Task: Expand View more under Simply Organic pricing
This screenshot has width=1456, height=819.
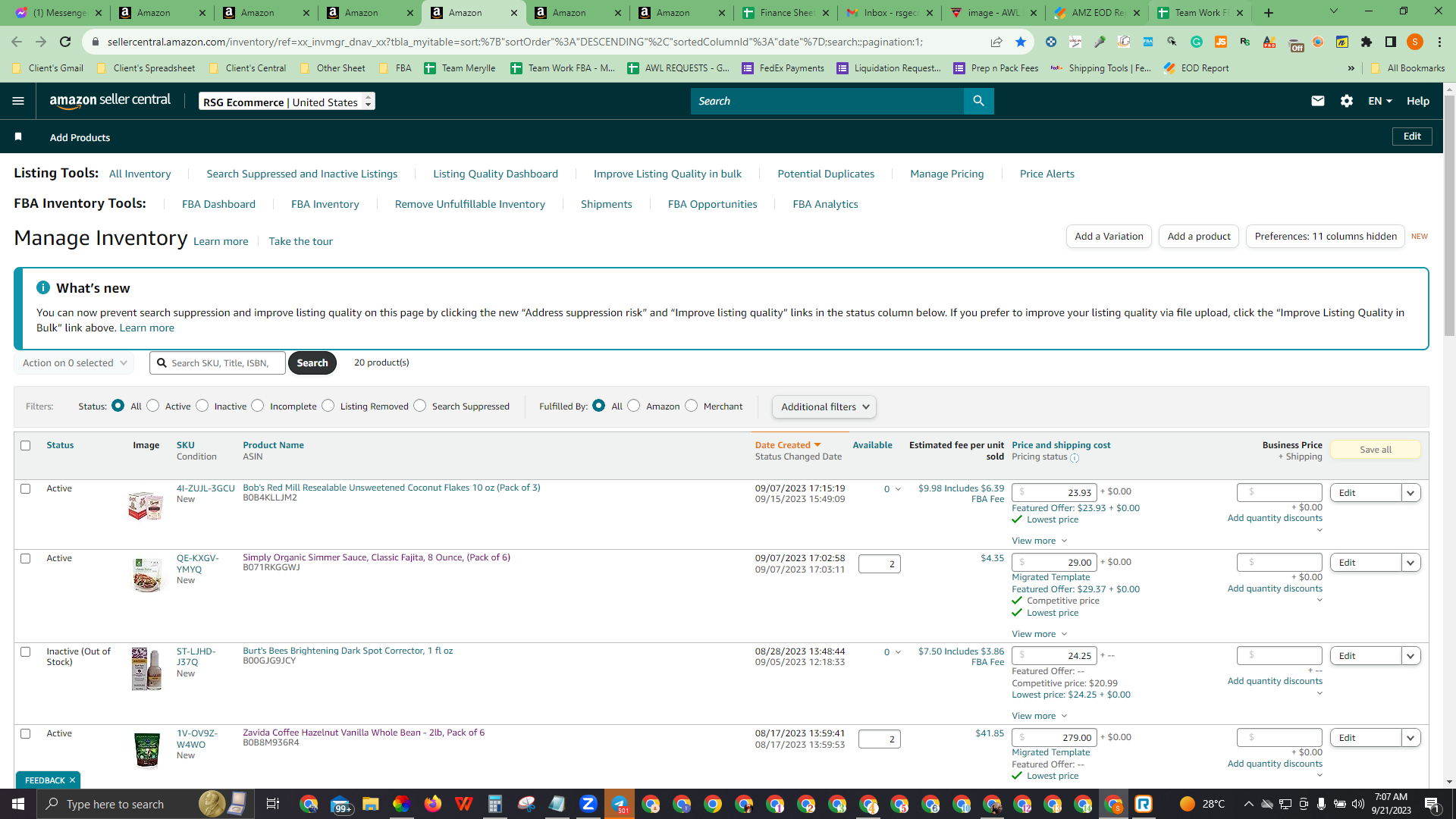Action: (1039, 634)
